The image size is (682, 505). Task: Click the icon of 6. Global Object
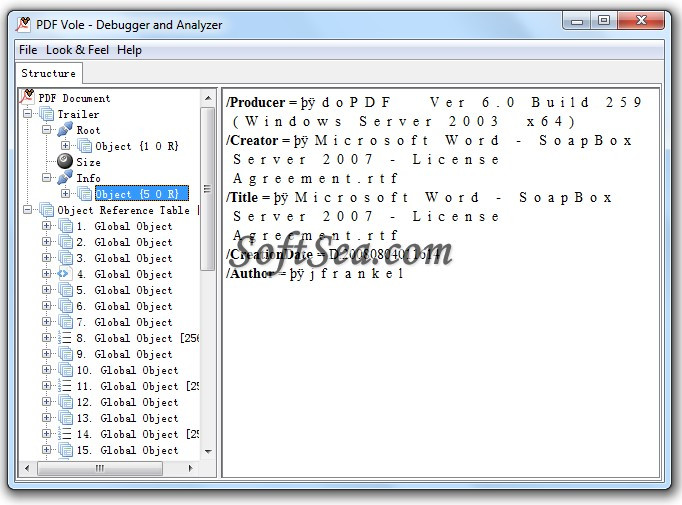65,306
